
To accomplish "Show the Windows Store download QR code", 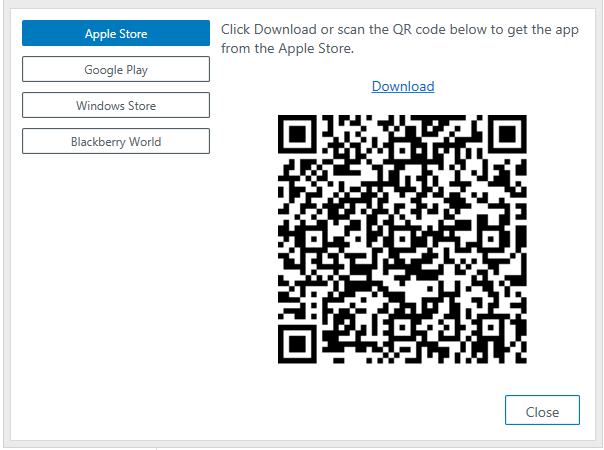I will 116,105.
